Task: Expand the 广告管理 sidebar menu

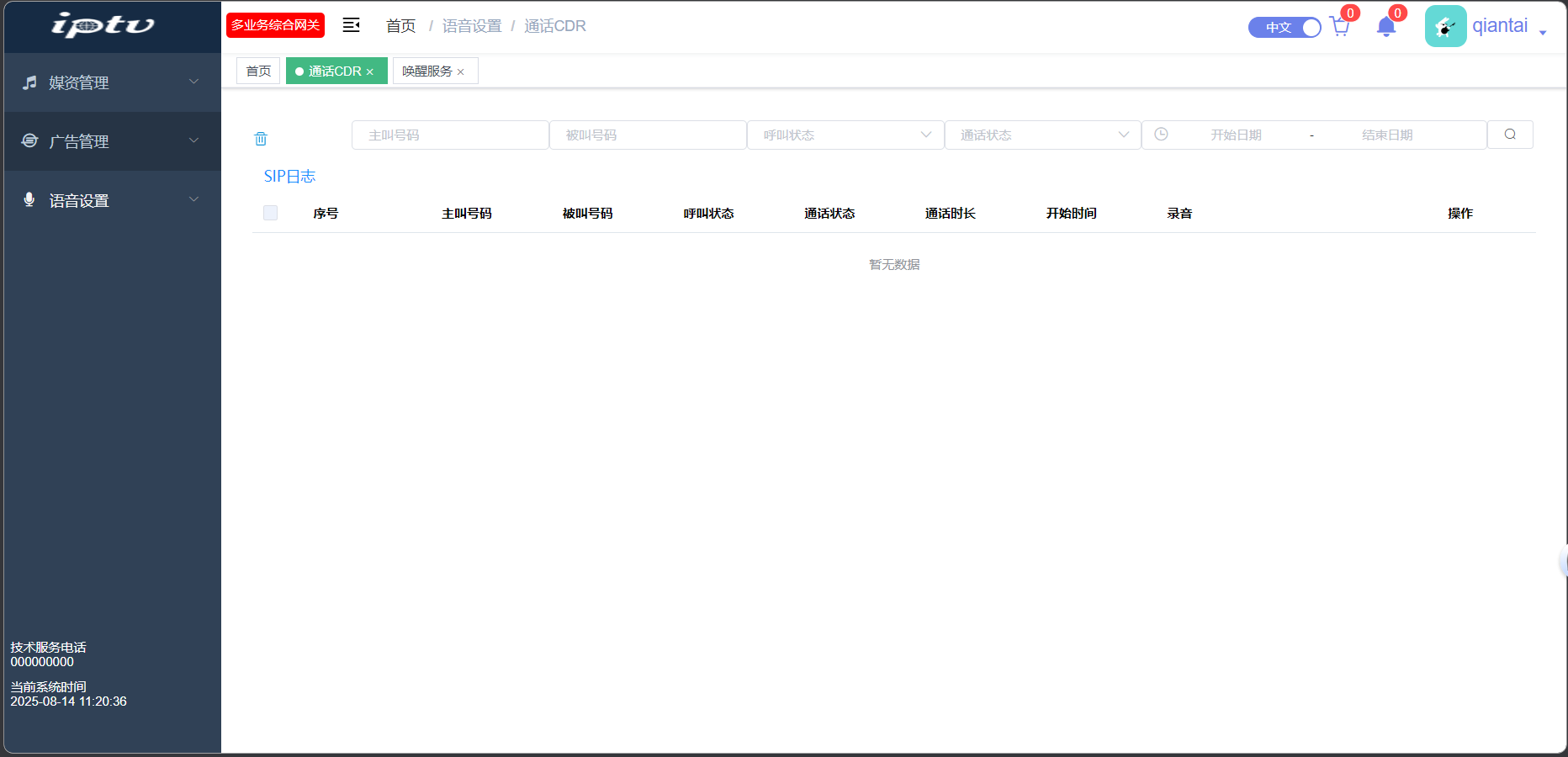Action: pos(111,141)
